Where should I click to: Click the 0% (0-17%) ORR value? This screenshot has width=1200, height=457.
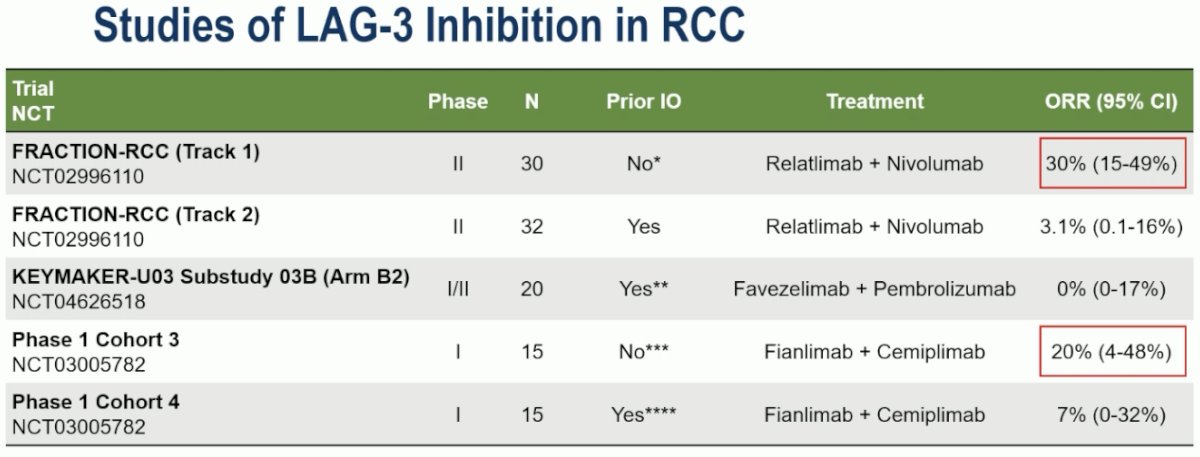[1111, 289]
